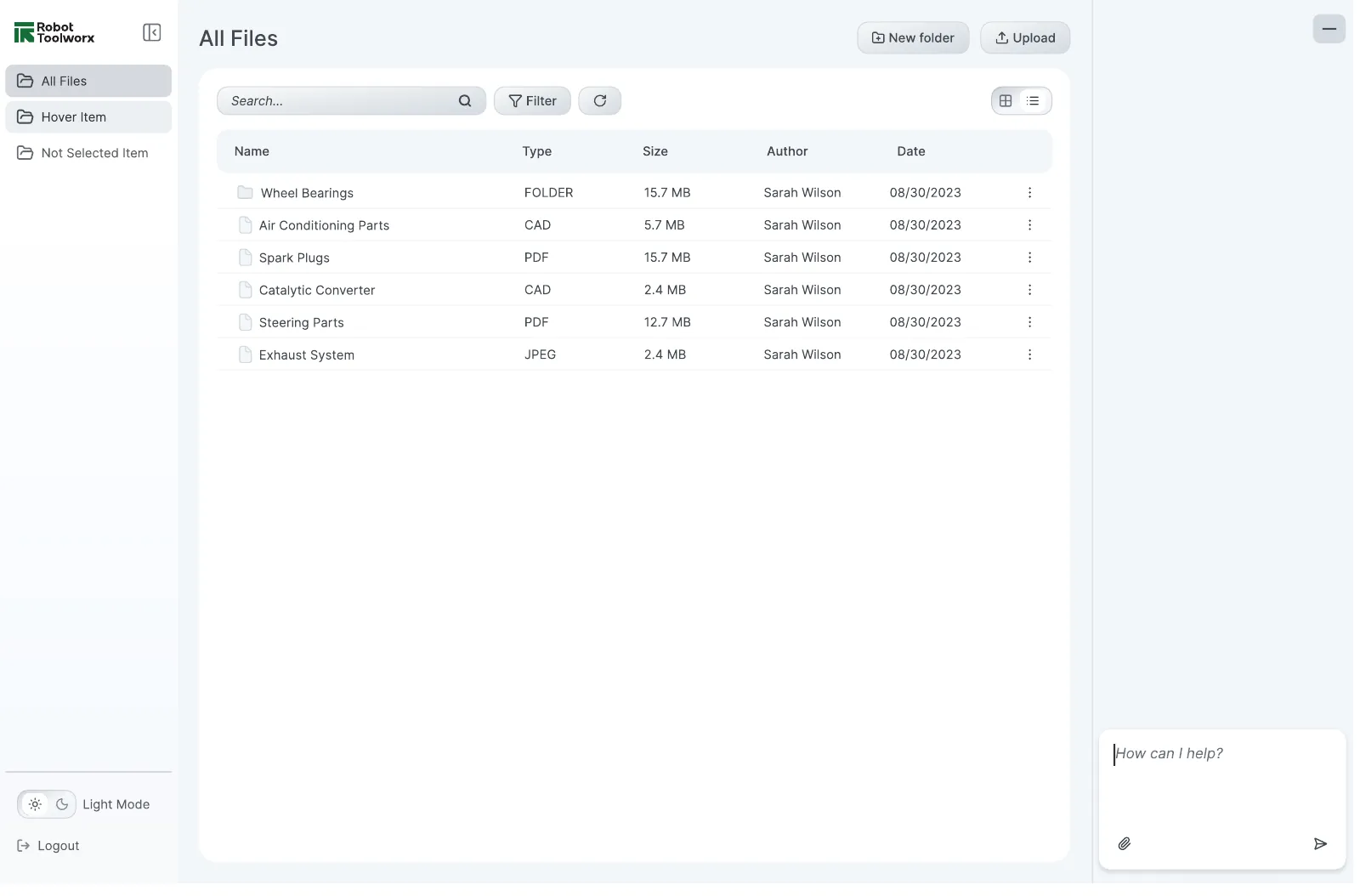Click the attachment paperclip icon

(x=1124, y=843)
